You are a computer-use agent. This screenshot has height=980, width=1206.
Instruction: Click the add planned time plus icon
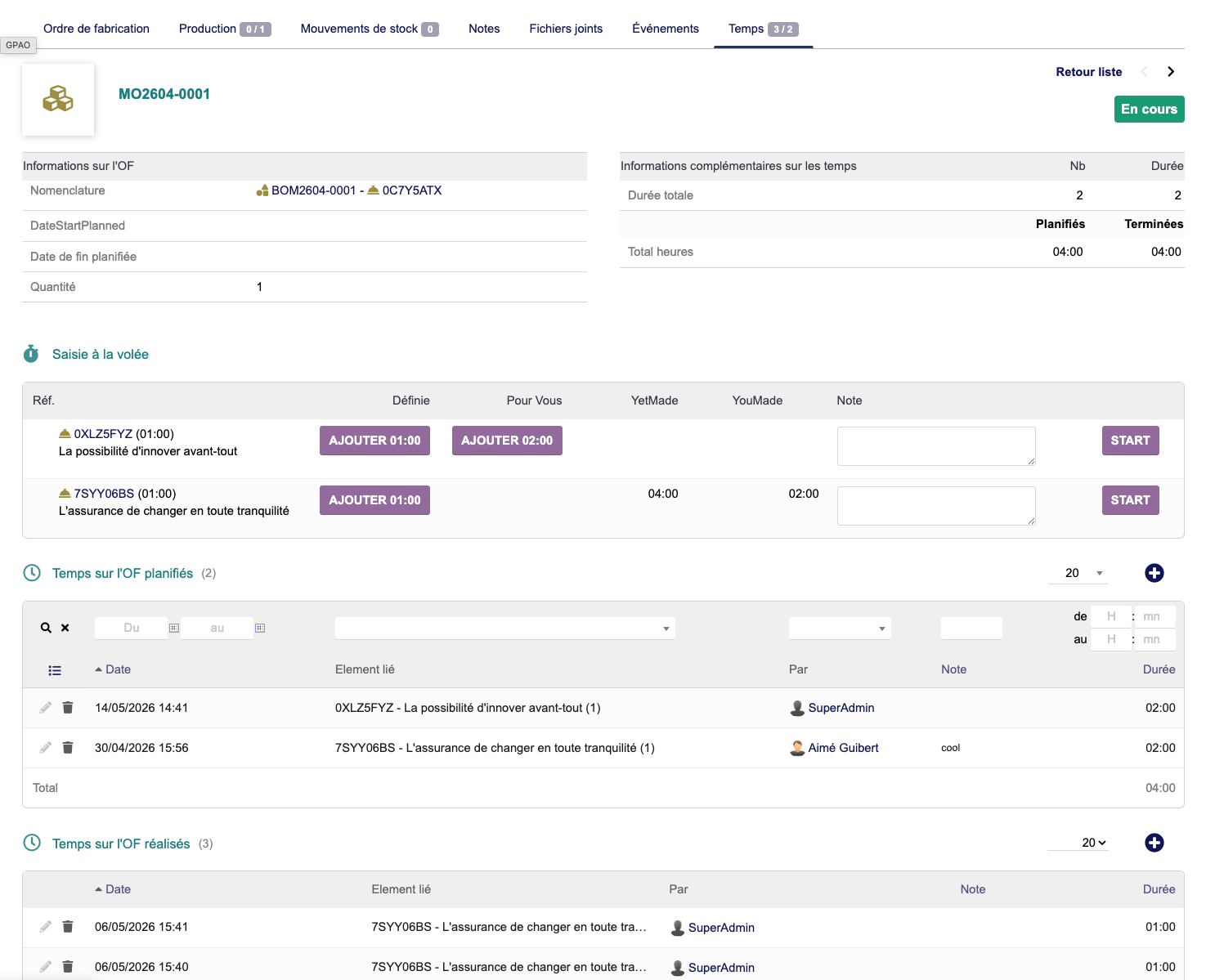pyautogui.click(x=1154, y=573)
